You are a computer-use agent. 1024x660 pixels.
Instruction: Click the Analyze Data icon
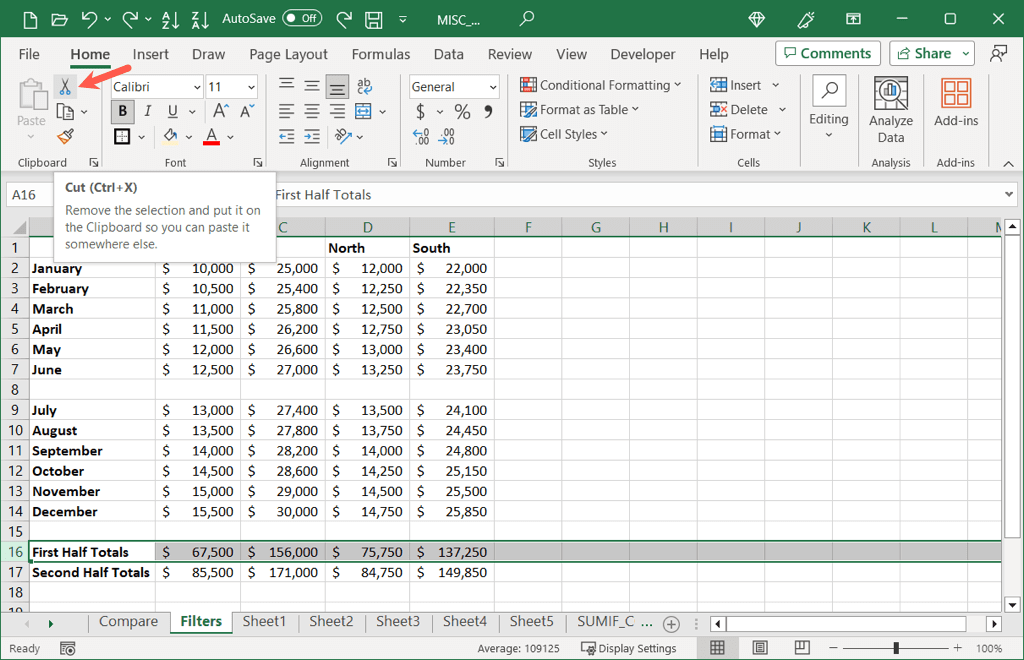890,110
